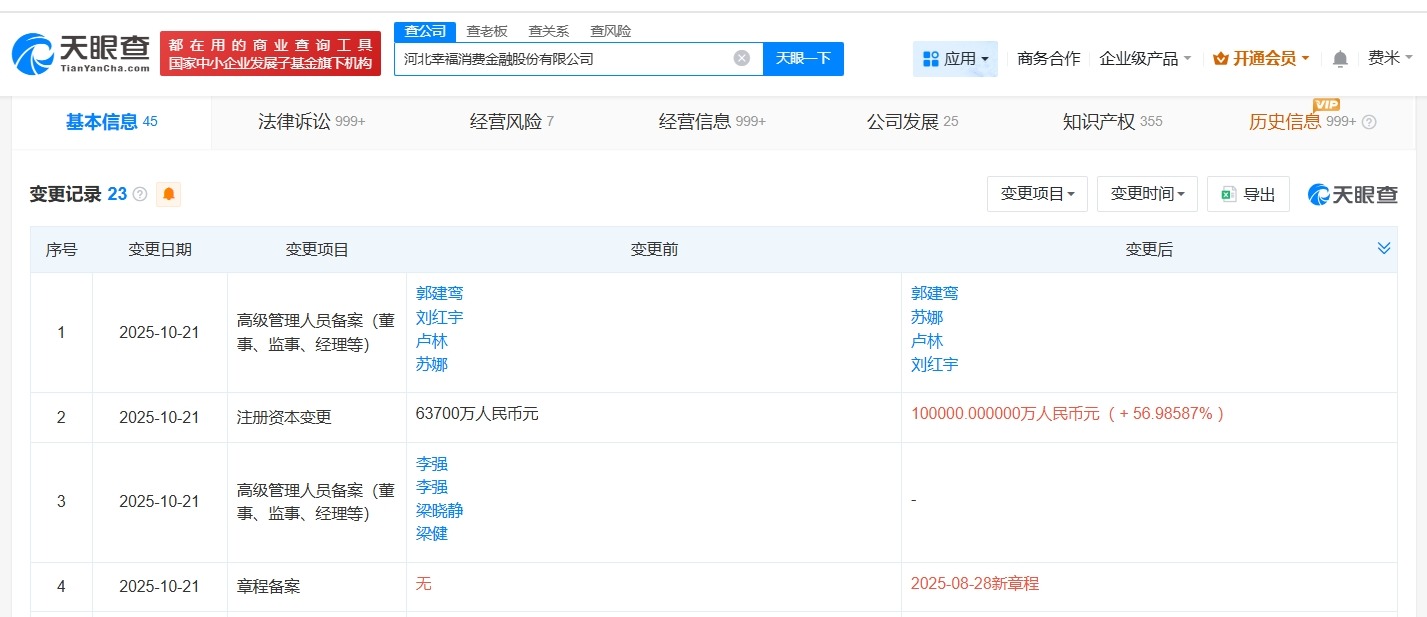
Task: Expand columns with the double chevron icon
Action: 1384,248
